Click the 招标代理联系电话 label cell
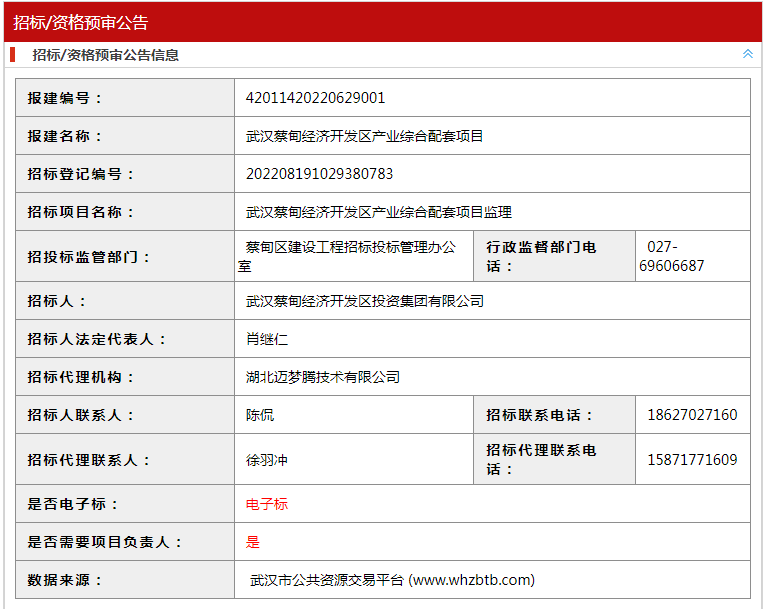Screen dimensions: 763x609 [554, 459]
